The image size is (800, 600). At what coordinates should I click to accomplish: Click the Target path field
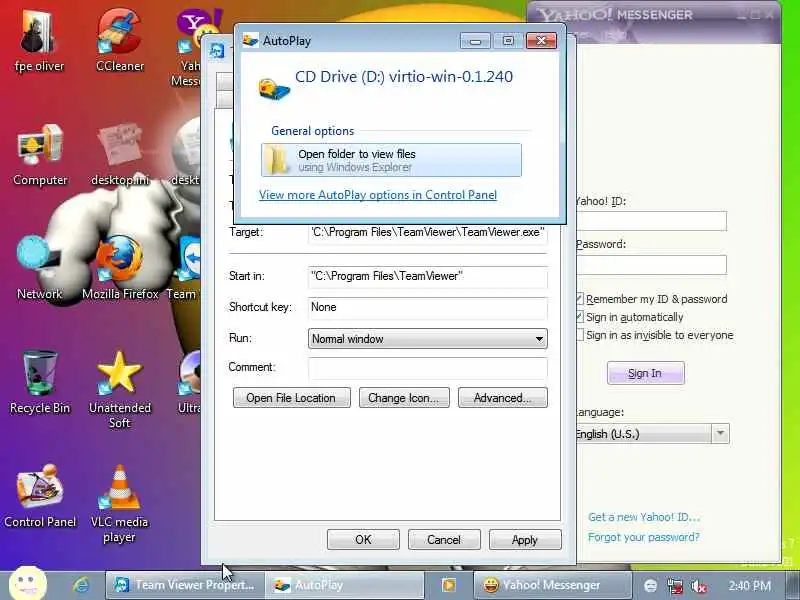point(428,233)
